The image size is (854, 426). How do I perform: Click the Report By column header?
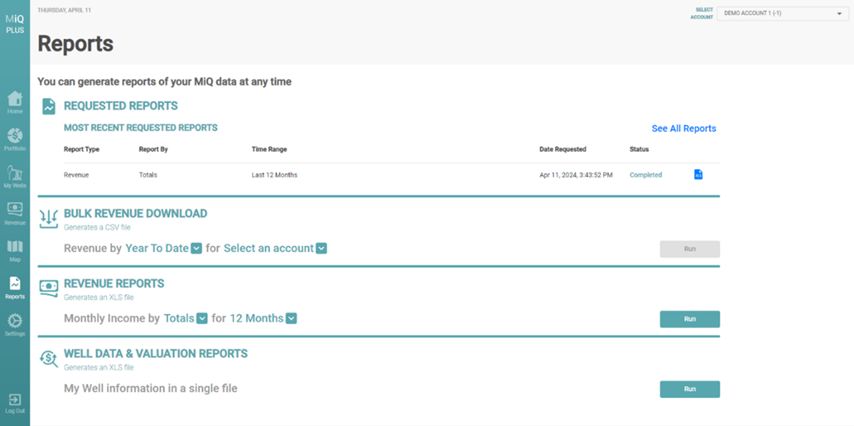pyautogui.click(x=153, y=149)
